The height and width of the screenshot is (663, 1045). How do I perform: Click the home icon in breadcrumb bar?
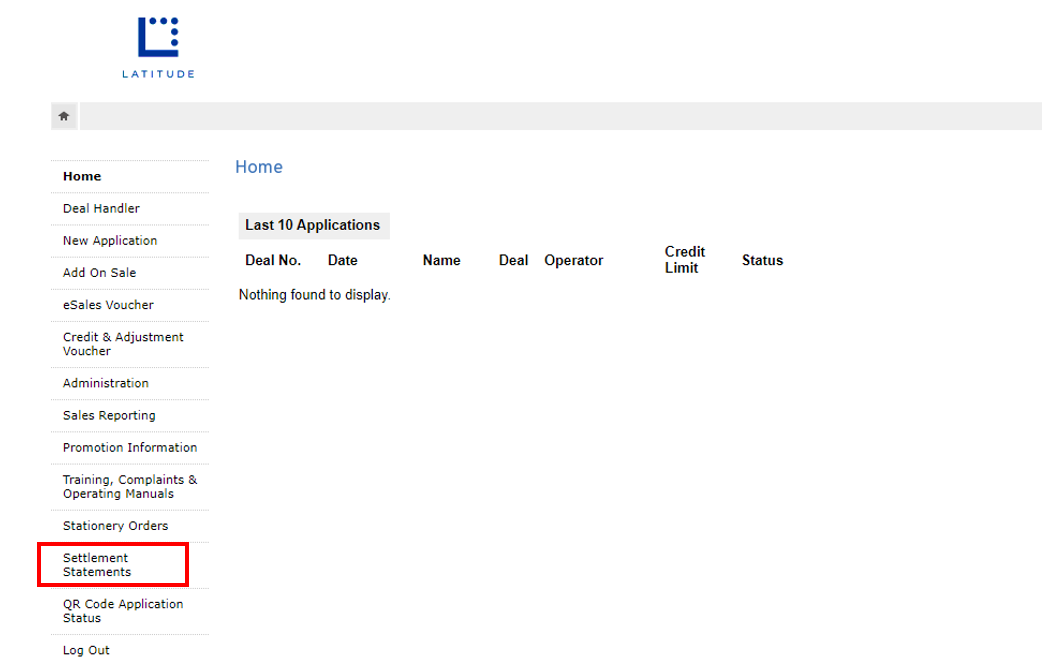(x=64, y=116)
